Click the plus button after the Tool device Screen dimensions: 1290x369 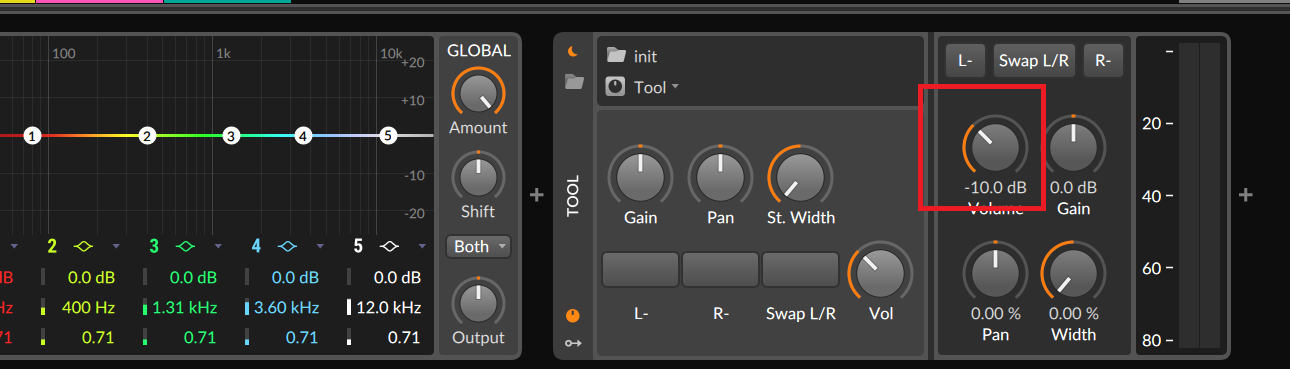click(x=1246, y=195)
